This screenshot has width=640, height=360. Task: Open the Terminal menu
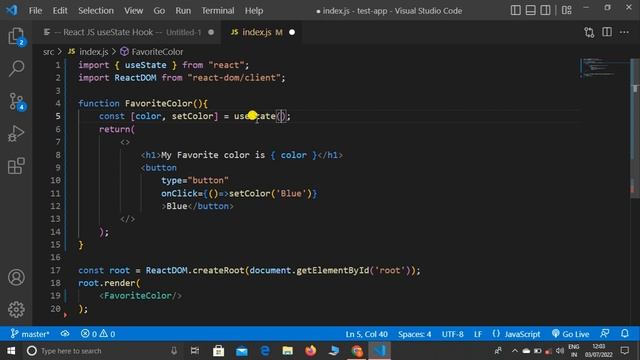[x=218, y=11]
